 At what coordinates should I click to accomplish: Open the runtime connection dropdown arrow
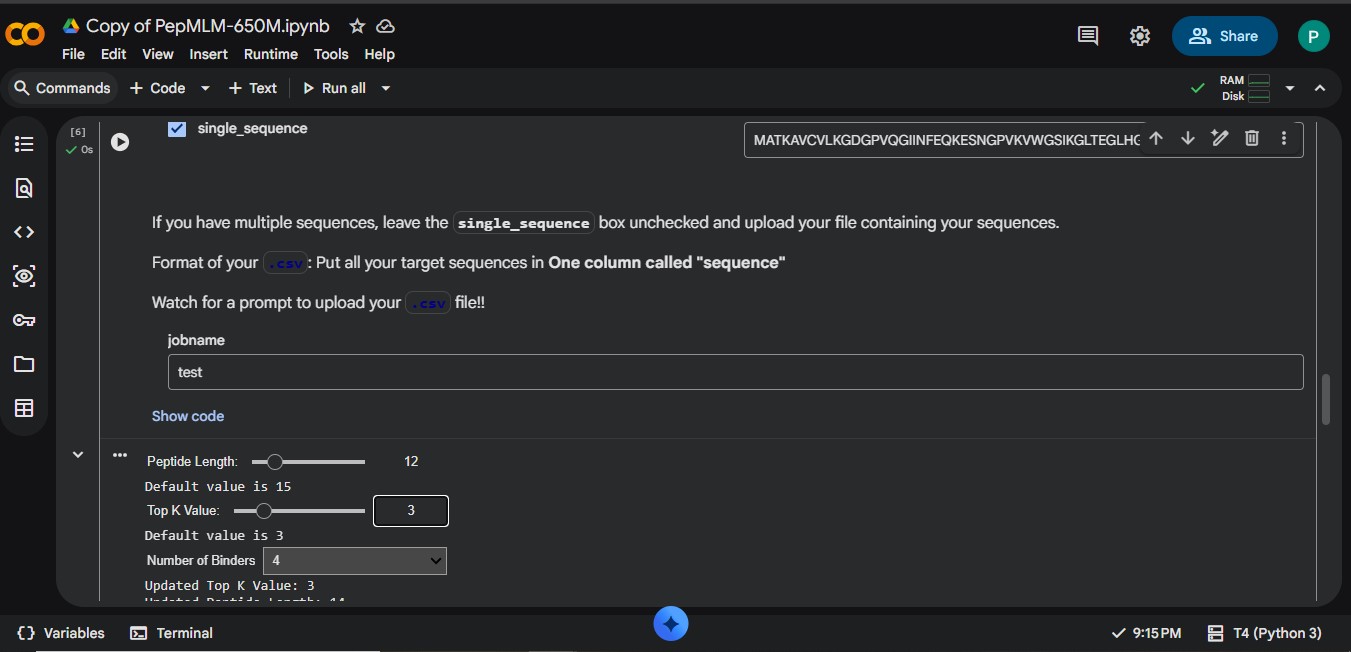pyautogui.click(x=1290, y=88)
